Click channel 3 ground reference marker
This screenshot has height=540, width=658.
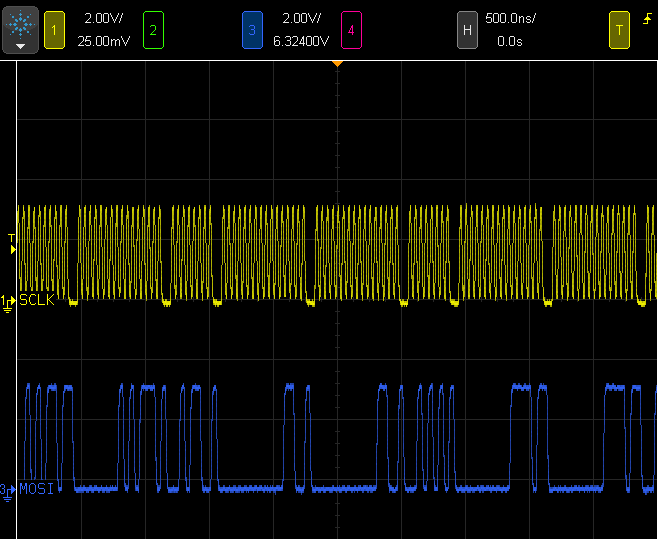(6, 490)
